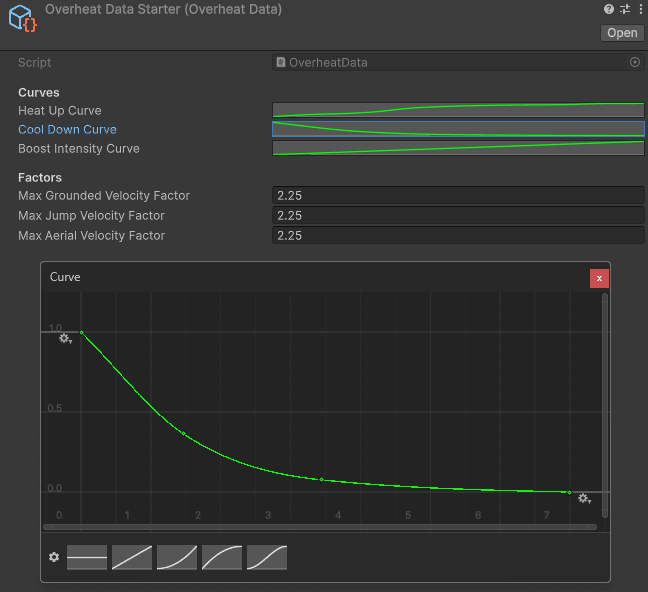Open the right post-wrap mode gear
The image size is (648, 592).
pyautogui.click(x=584, y=499)
